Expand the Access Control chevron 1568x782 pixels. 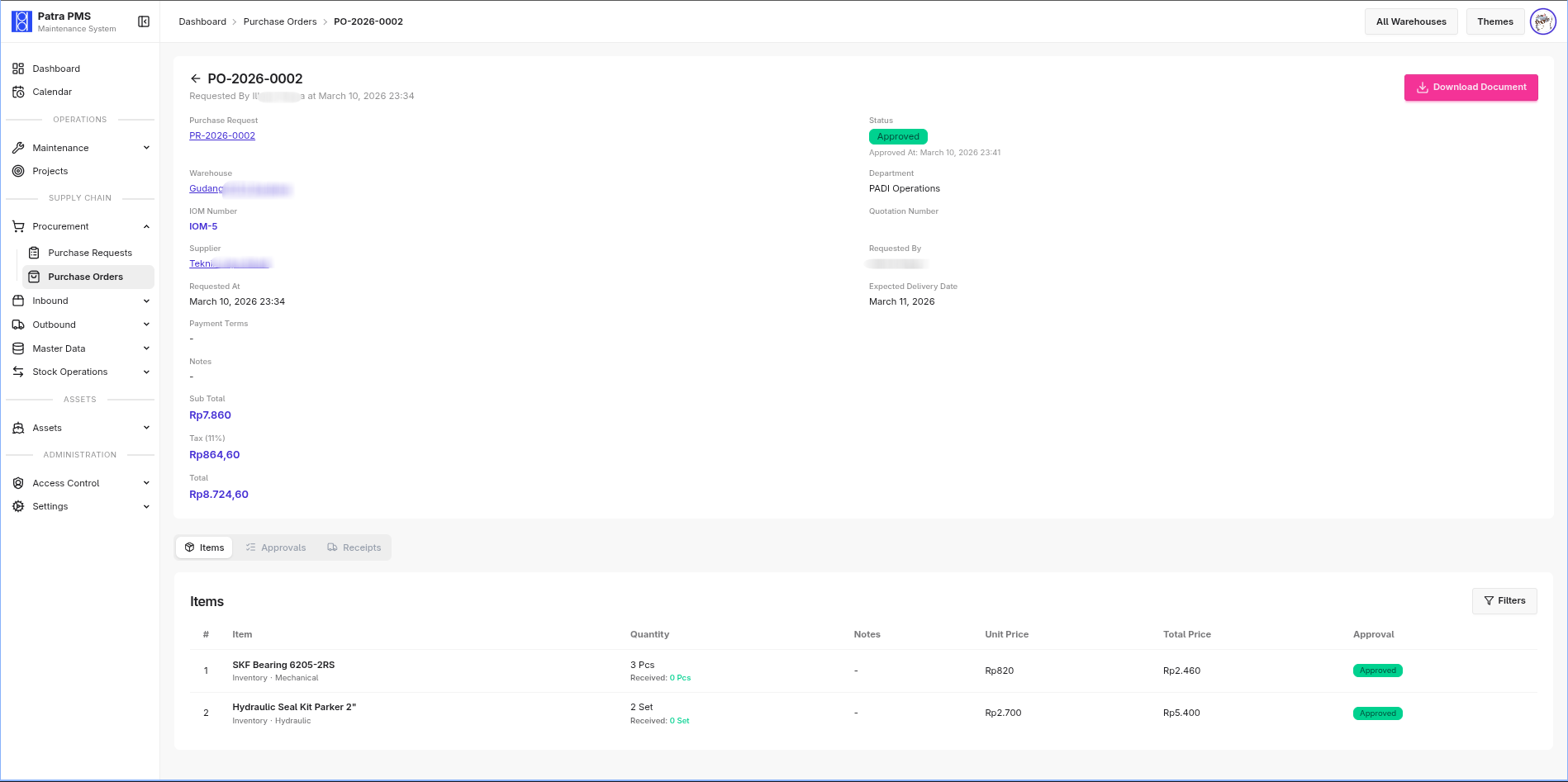pyautogui.click(x=146, y=483)
